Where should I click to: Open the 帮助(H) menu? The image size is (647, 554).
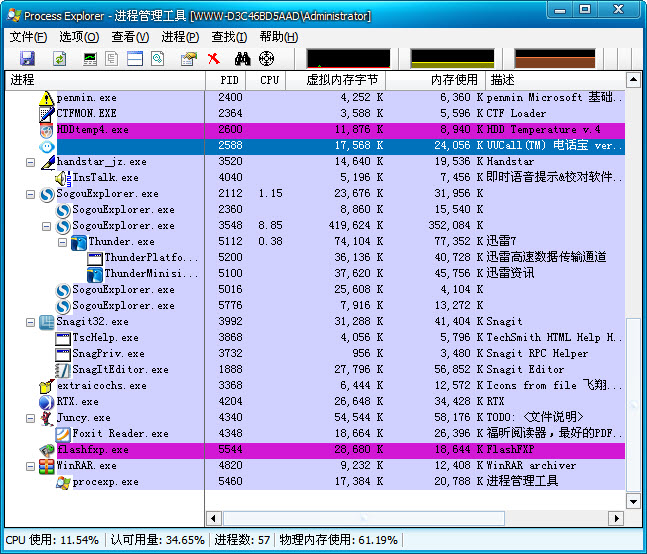(x=278, y=37)
